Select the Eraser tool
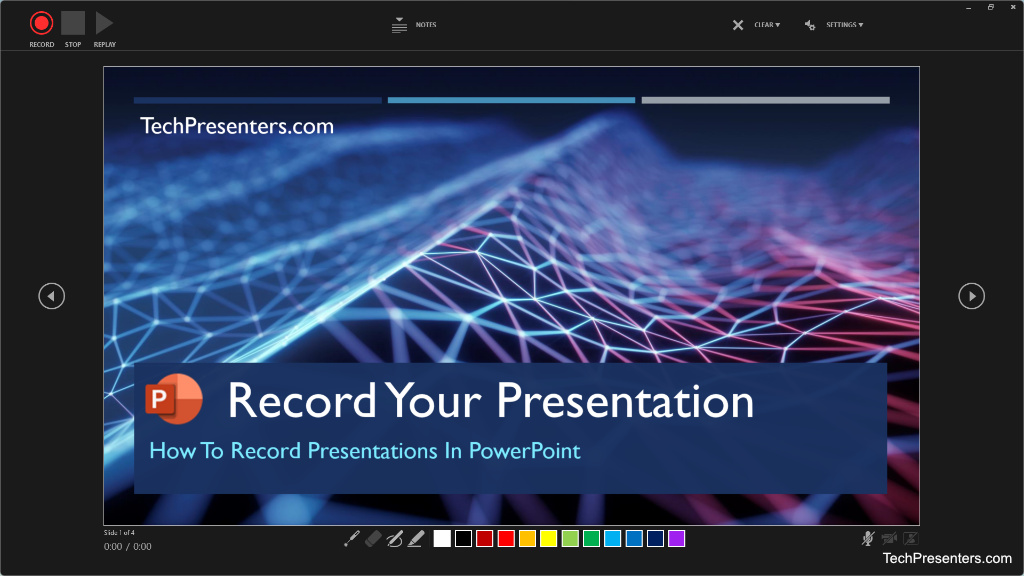 click(x=373, y=539)
